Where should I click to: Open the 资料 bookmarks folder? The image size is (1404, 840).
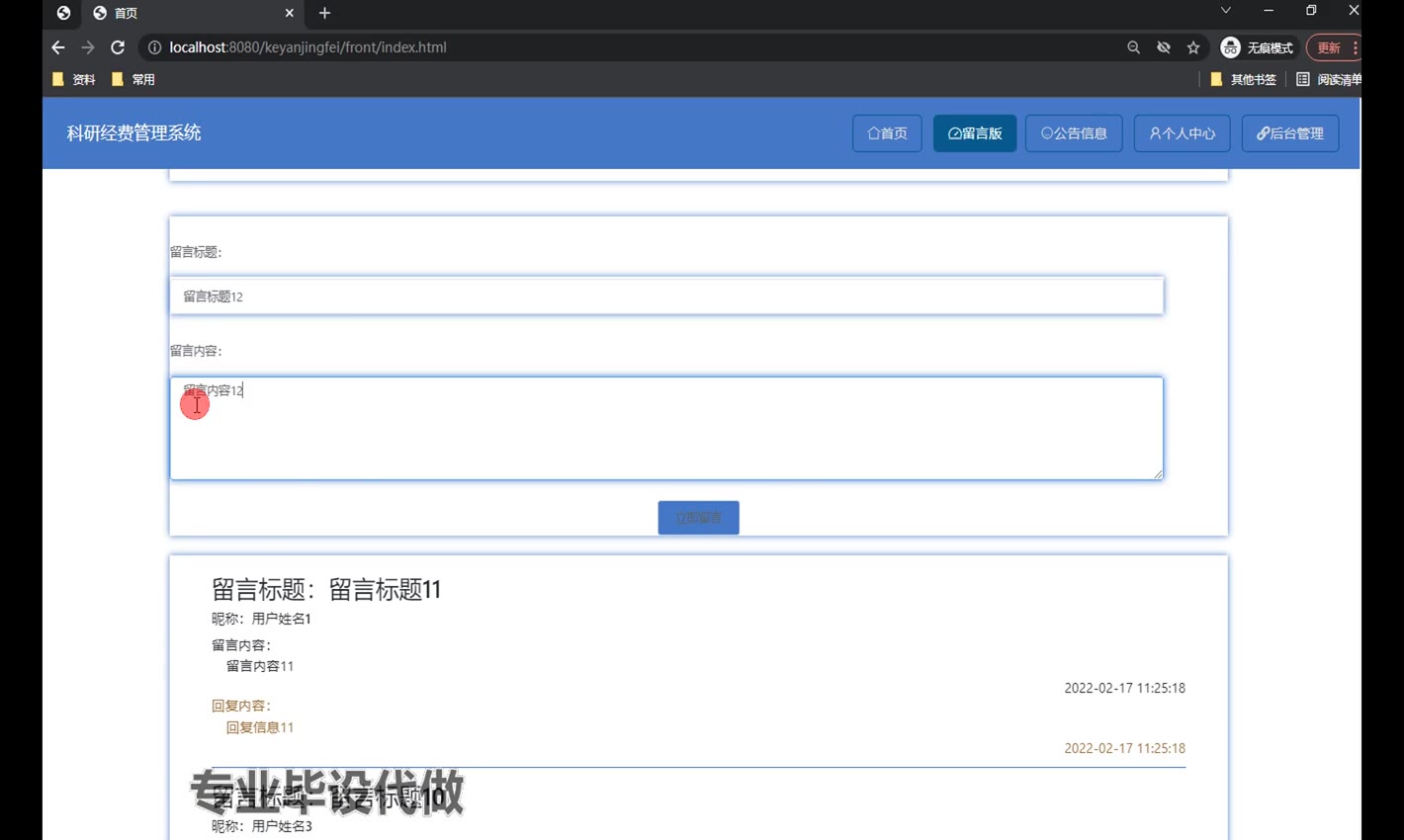point(74,79)
